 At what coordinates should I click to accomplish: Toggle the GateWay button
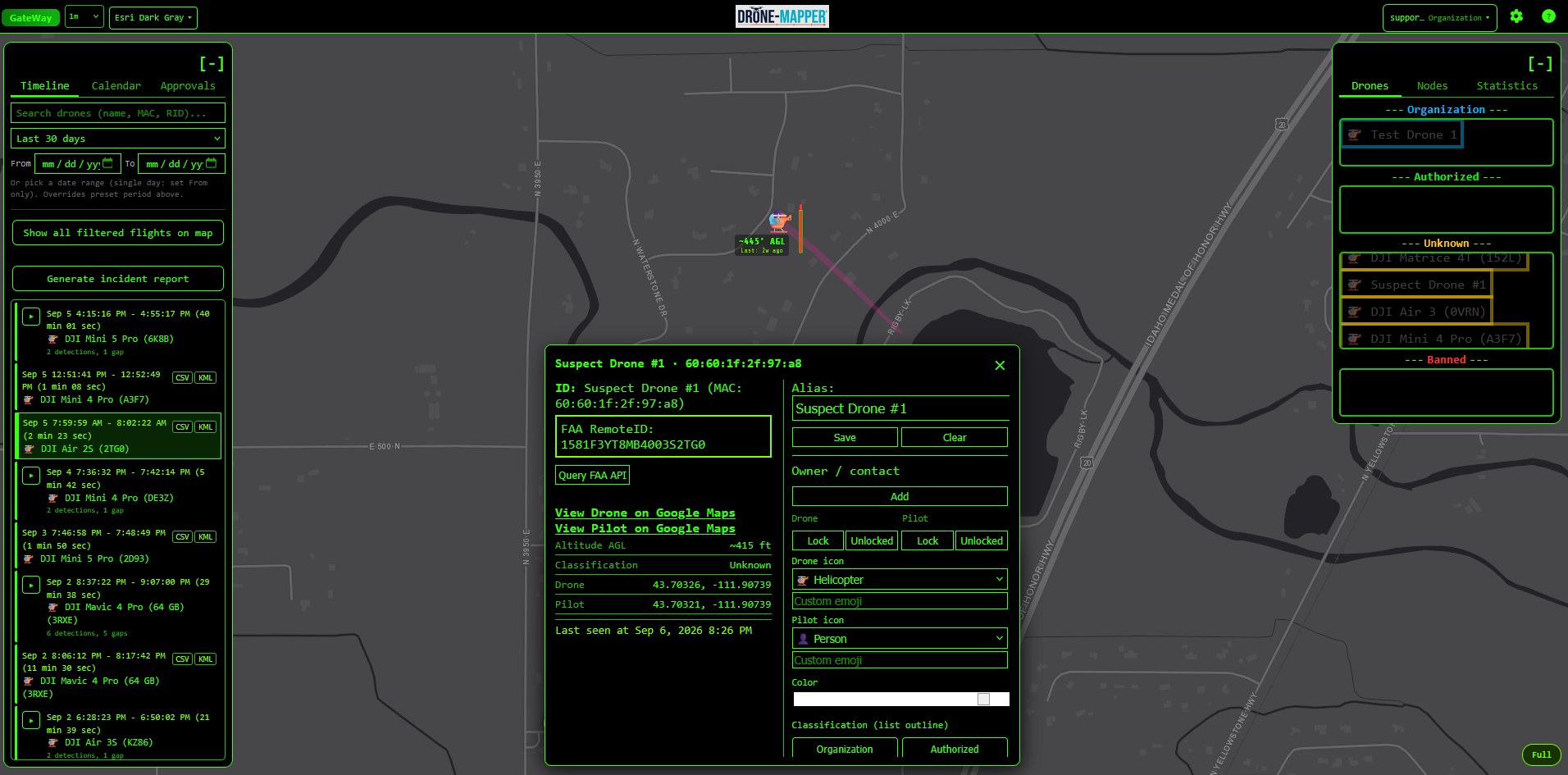tap(30, 17)
